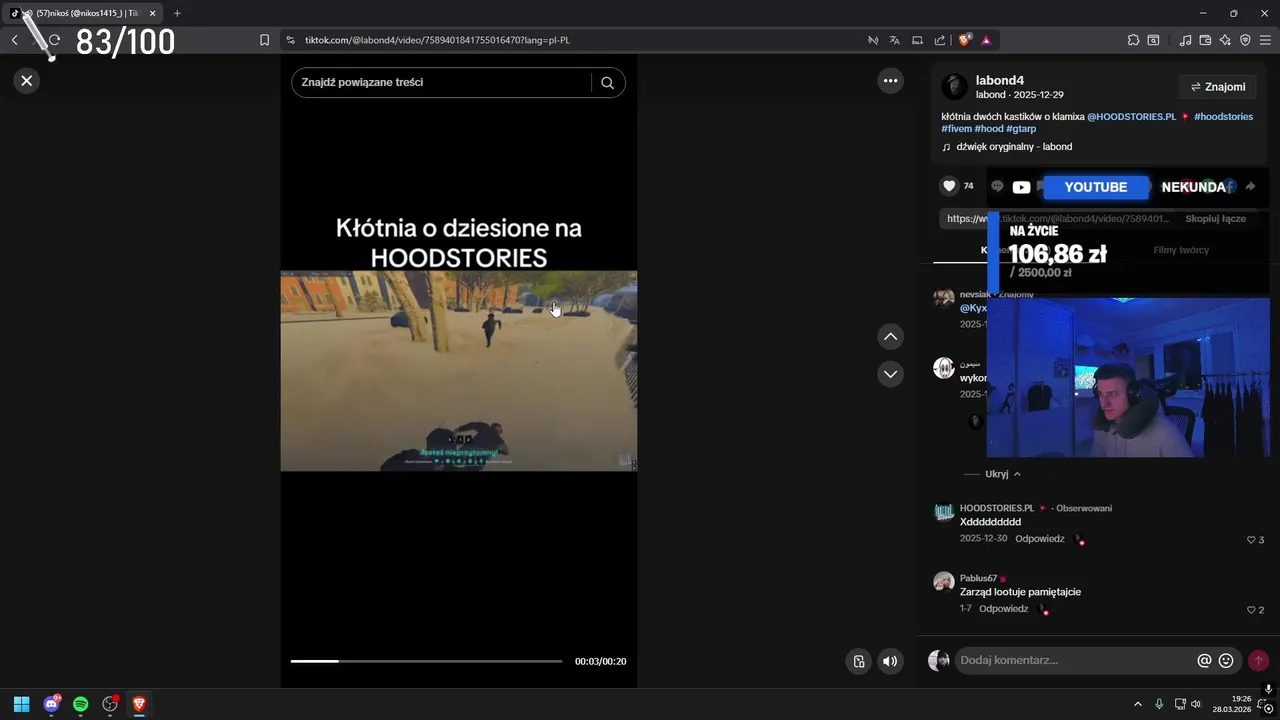Like the Pablus67 comment heart
Image resolution: width=1280 pixels, height=720 pixels.
coord(1251,610)
